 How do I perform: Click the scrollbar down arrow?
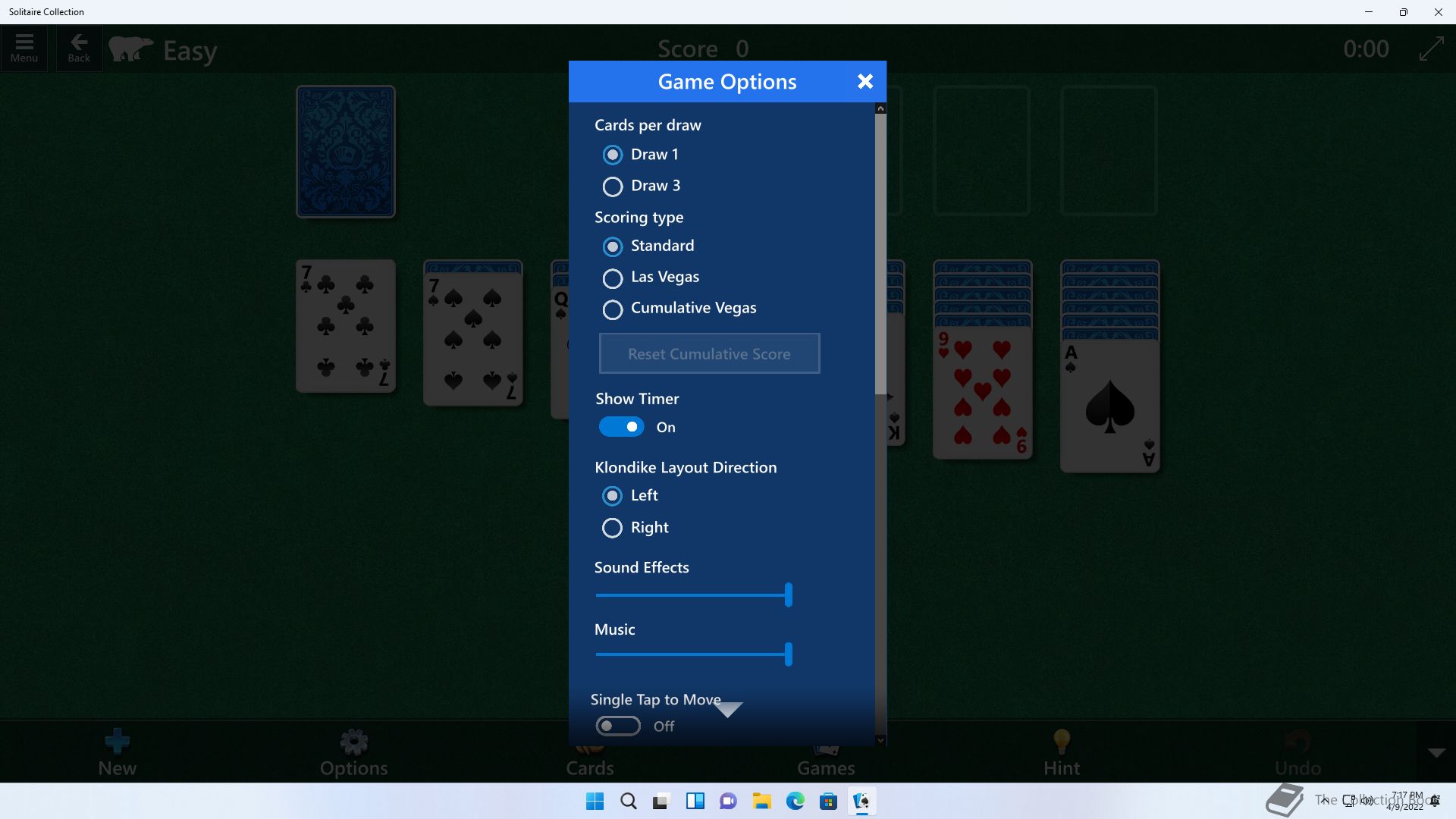pyautogui.click(x=880, y=740)
